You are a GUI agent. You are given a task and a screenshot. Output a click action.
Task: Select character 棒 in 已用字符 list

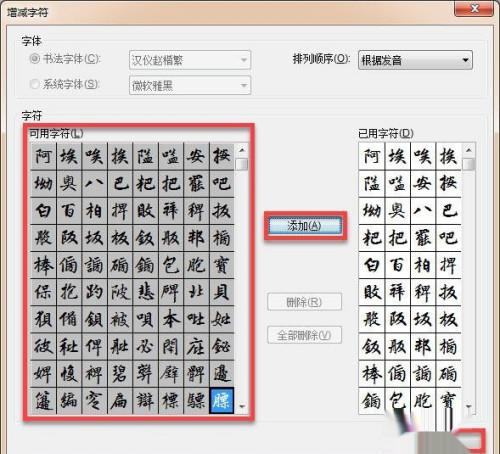372,374
